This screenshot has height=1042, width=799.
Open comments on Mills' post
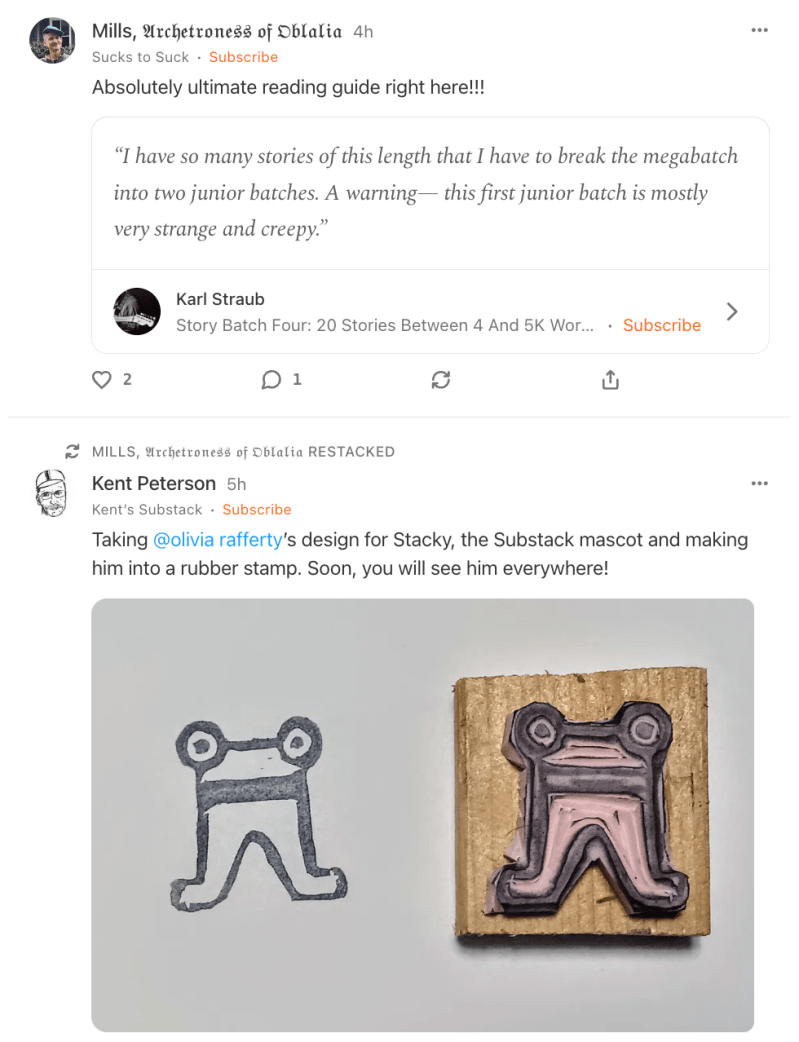click(x=271, y=380)
